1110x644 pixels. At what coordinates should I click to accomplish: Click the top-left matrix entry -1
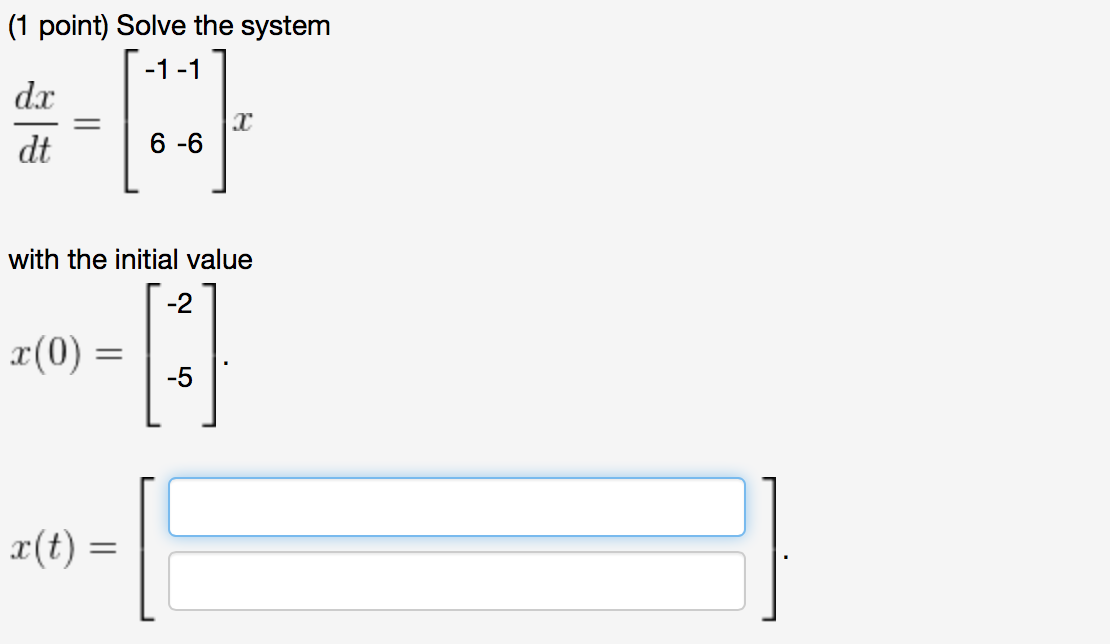157,69
